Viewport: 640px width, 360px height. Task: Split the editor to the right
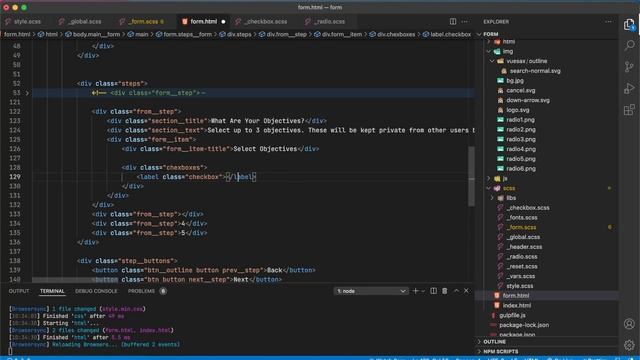tap(453, 21)
